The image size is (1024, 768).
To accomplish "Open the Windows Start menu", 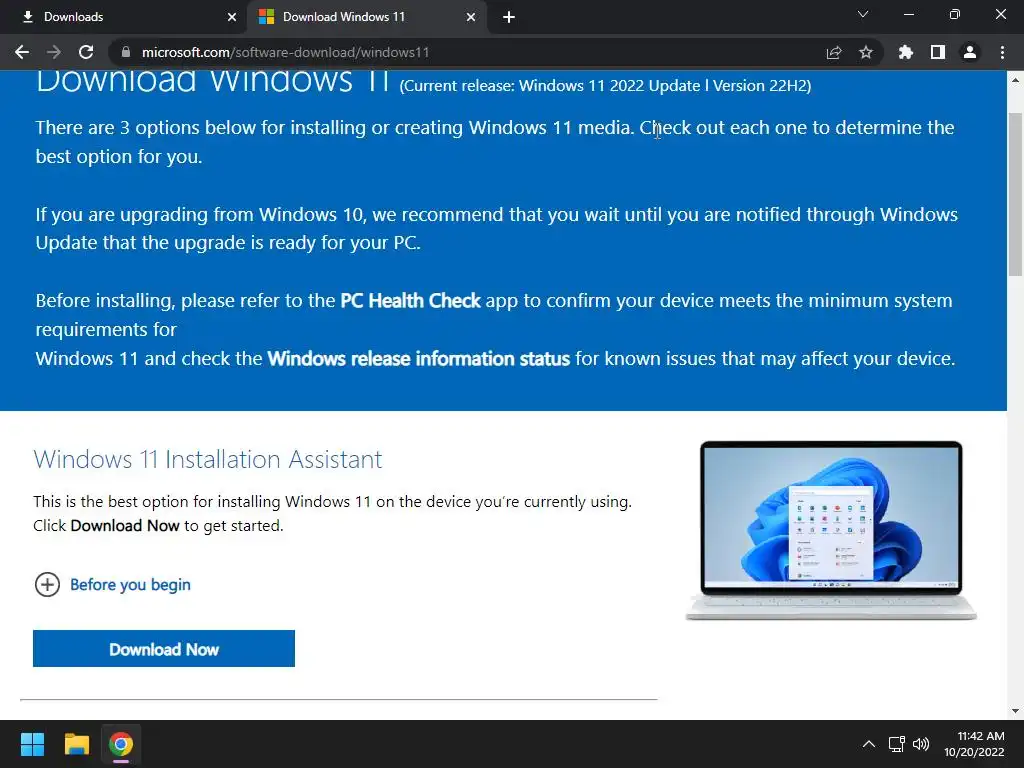I will [x=32, y=744].
